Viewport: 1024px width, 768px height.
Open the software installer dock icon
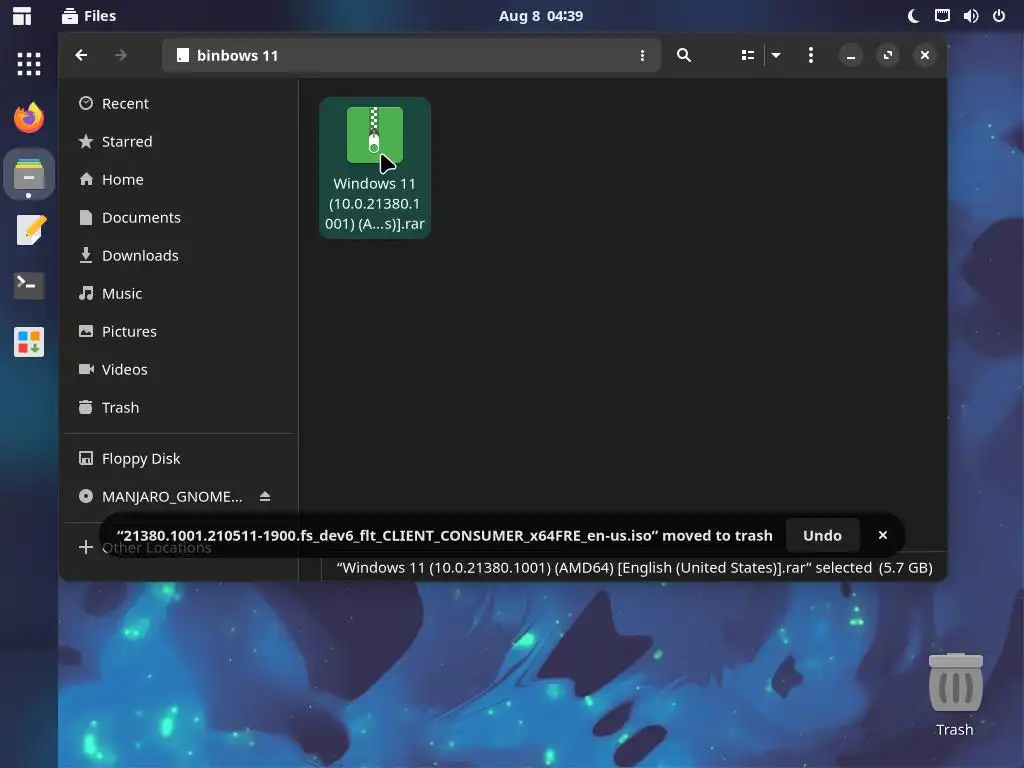pos(29,342)
